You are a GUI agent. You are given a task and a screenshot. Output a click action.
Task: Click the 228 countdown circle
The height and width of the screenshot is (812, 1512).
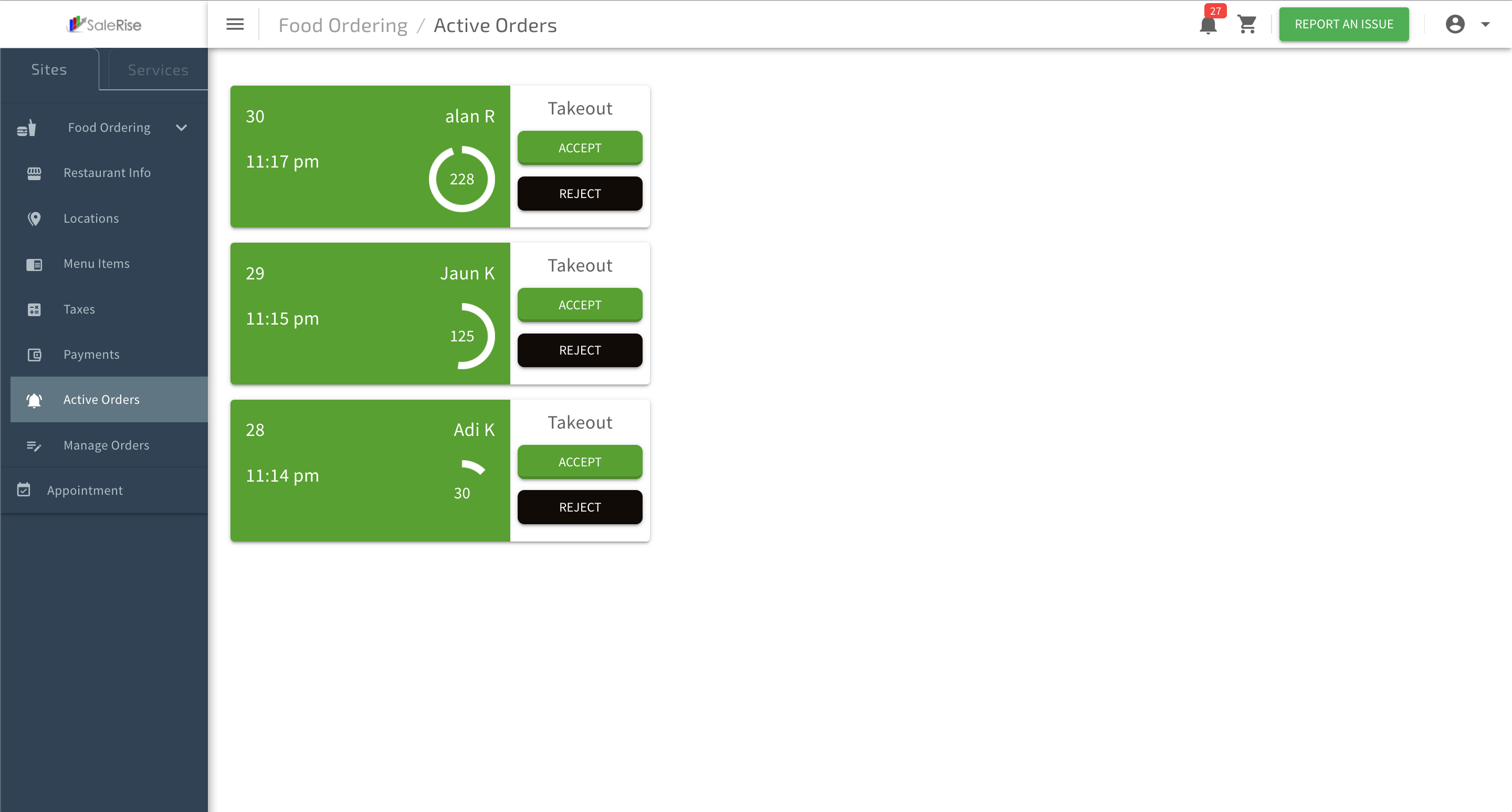pos(461,179)
